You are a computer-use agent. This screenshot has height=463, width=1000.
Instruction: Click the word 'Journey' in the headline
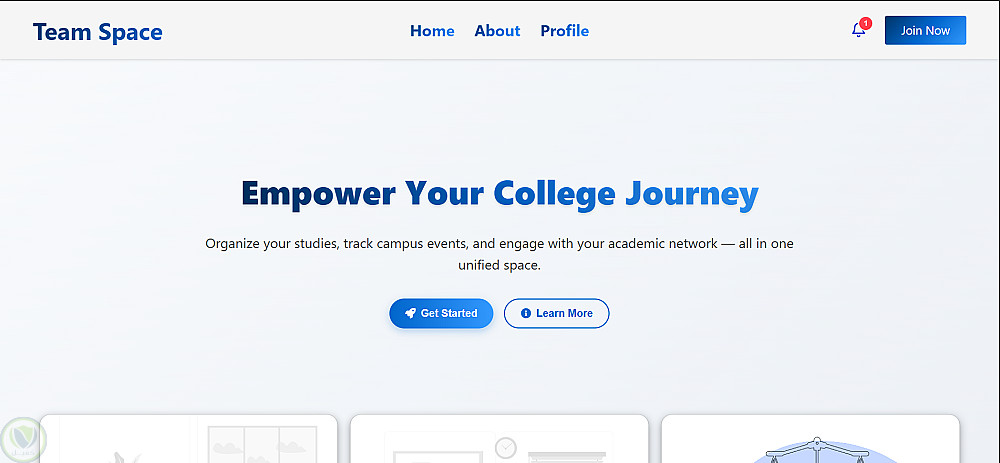coord(691,193)
